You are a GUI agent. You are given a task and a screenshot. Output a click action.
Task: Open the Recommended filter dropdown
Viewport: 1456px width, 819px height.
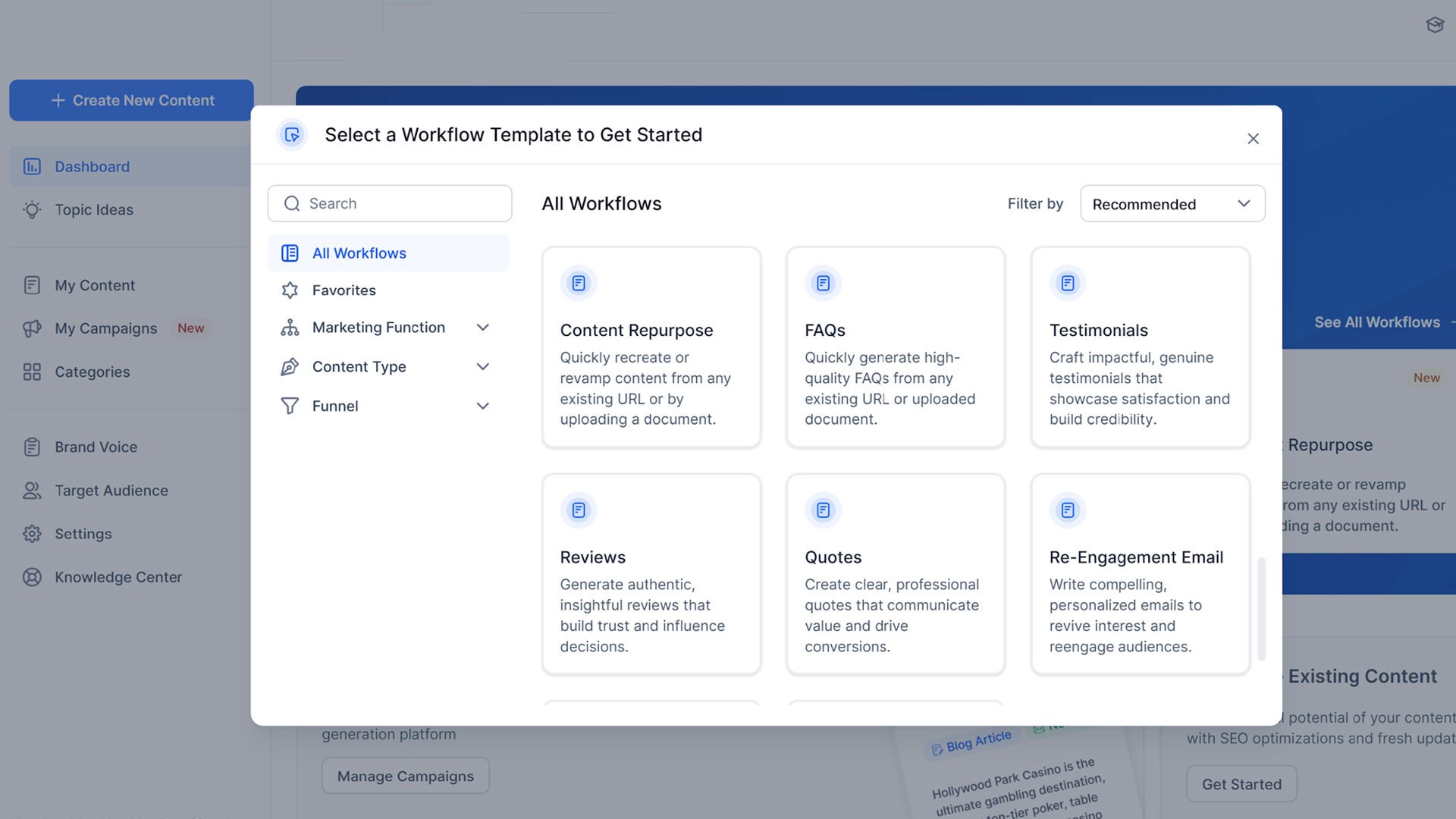(1172, 203)
